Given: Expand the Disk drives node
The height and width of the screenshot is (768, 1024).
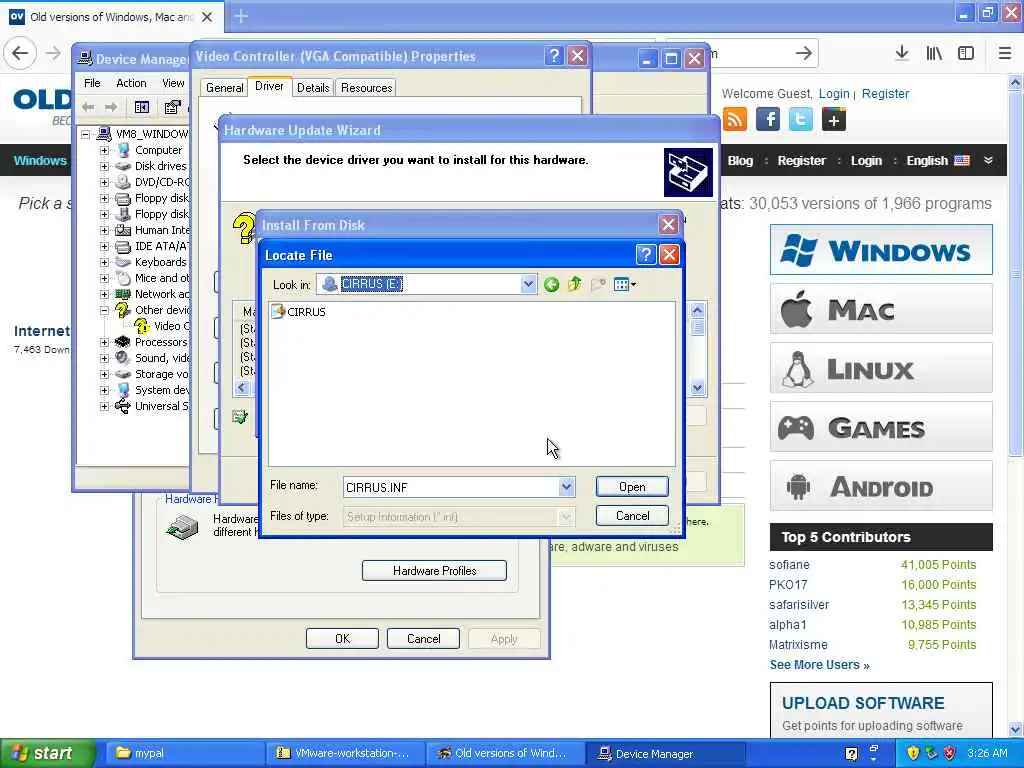Looking at the screenshot, I should [x=104, y=167].
